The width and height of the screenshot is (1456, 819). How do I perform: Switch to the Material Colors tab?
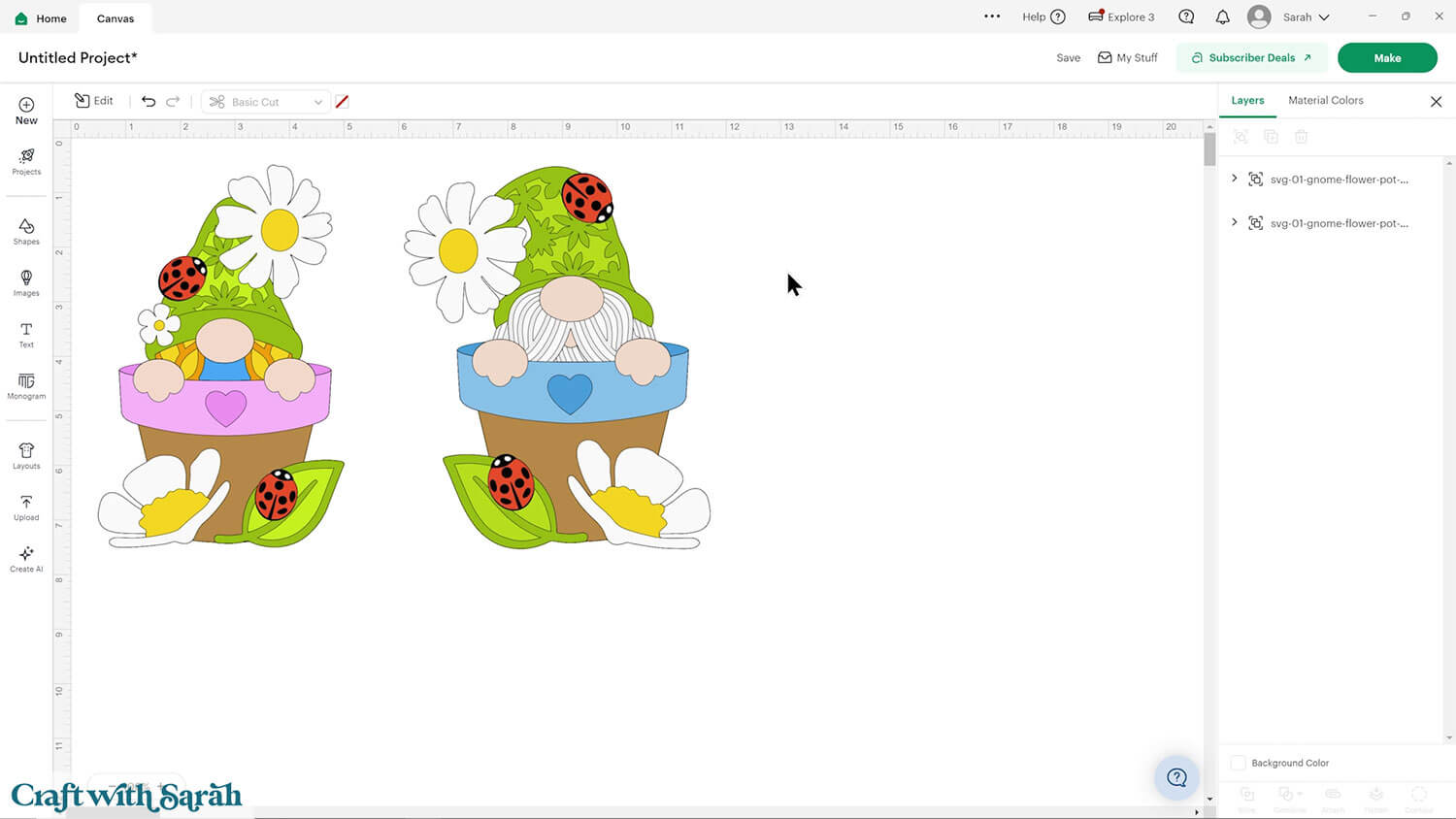[1325, 101]
